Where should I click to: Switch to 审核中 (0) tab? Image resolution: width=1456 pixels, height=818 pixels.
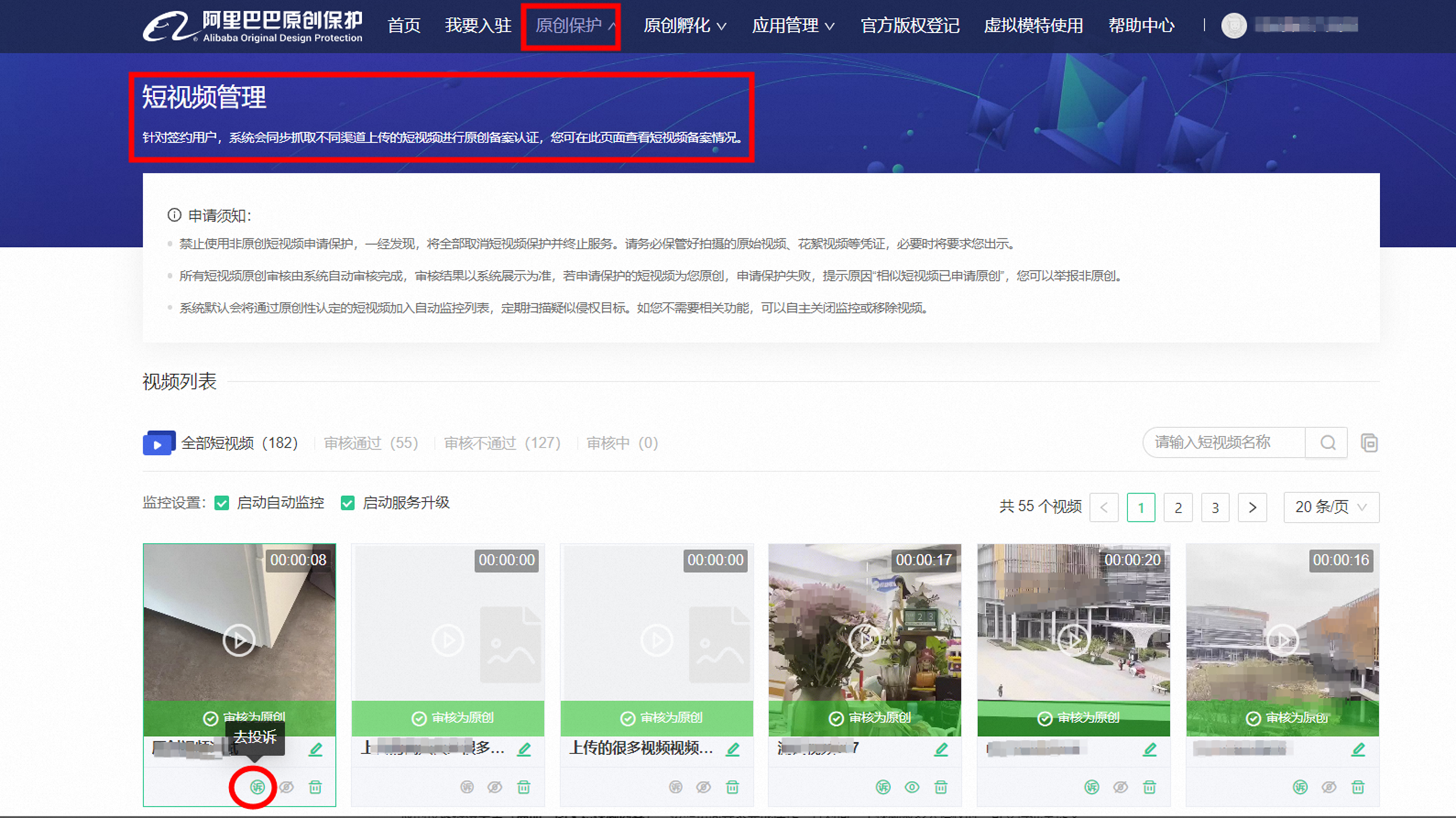point(622,443)
